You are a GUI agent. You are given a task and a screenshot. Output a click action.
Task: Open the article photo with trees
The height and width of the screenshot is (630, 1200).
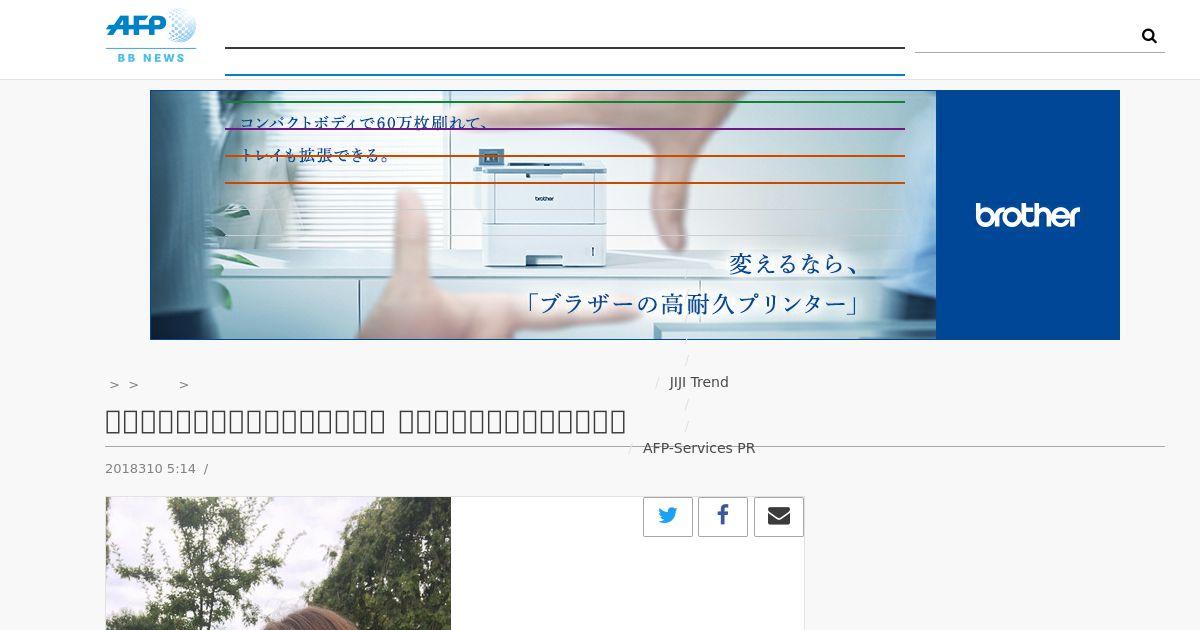278,563
